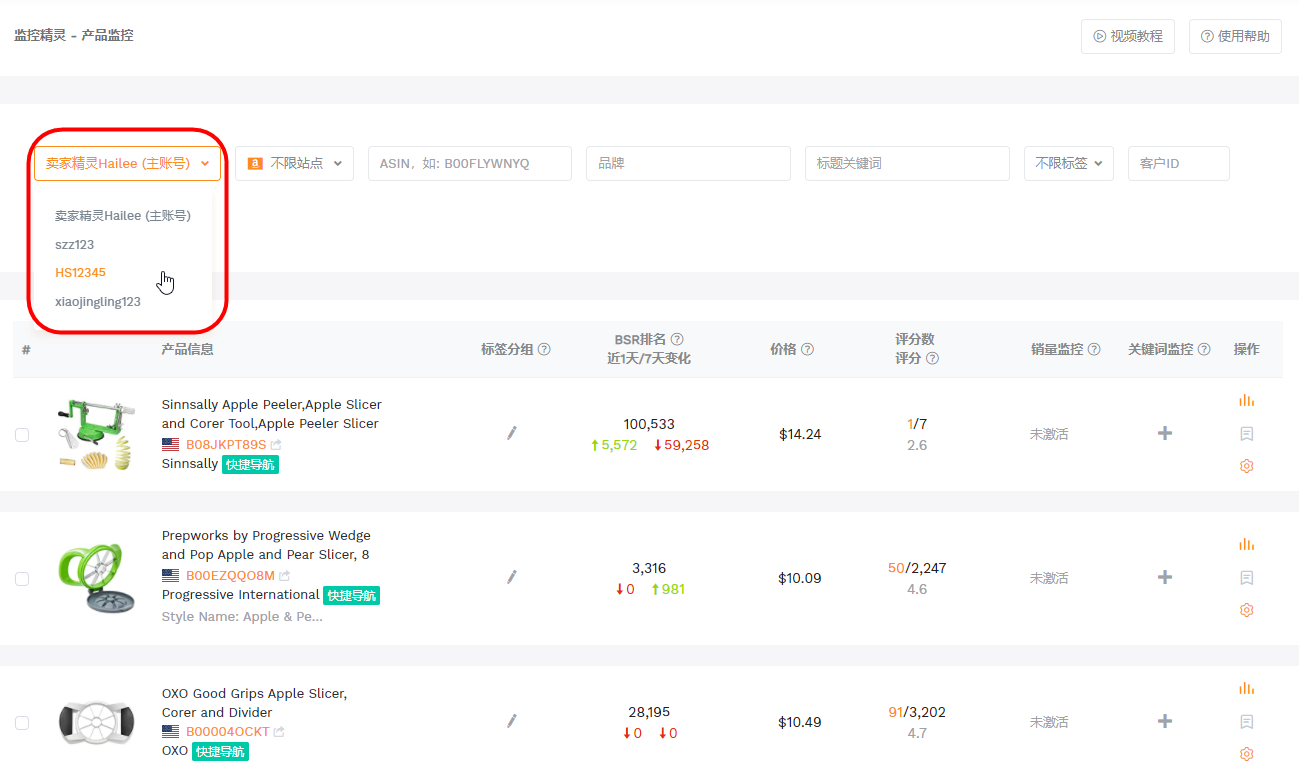Image resolution: width=1299 pixels, height=776 pixels.
Task: Click notes icon in Prepworks product row
Action: click(1246, 578)
